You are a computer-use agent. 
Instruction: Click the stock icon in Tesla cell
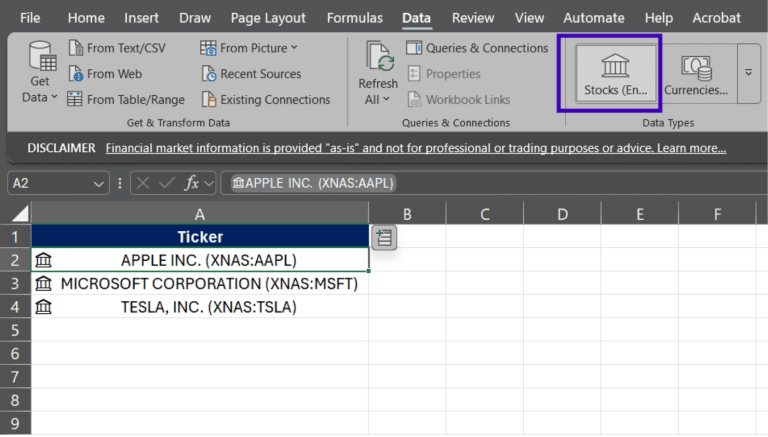click(x=44, y=307)
